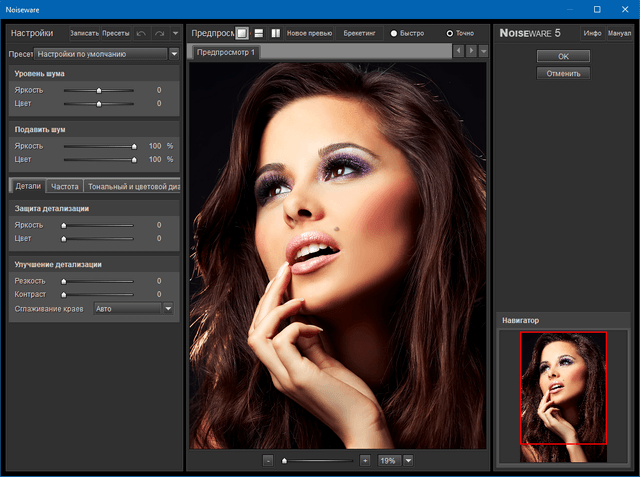640x477 pixels.
Task: Click the undo arrow in Настройки panel
Action: [x=141, y=33]
